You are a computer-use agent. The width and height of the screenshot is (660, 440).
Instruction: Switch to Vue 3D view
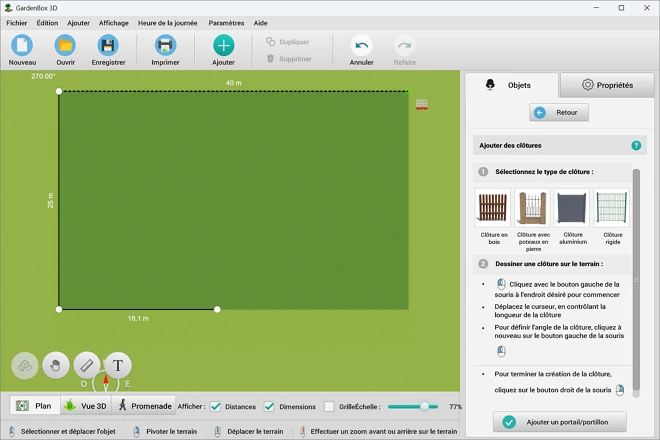[84, 406]
